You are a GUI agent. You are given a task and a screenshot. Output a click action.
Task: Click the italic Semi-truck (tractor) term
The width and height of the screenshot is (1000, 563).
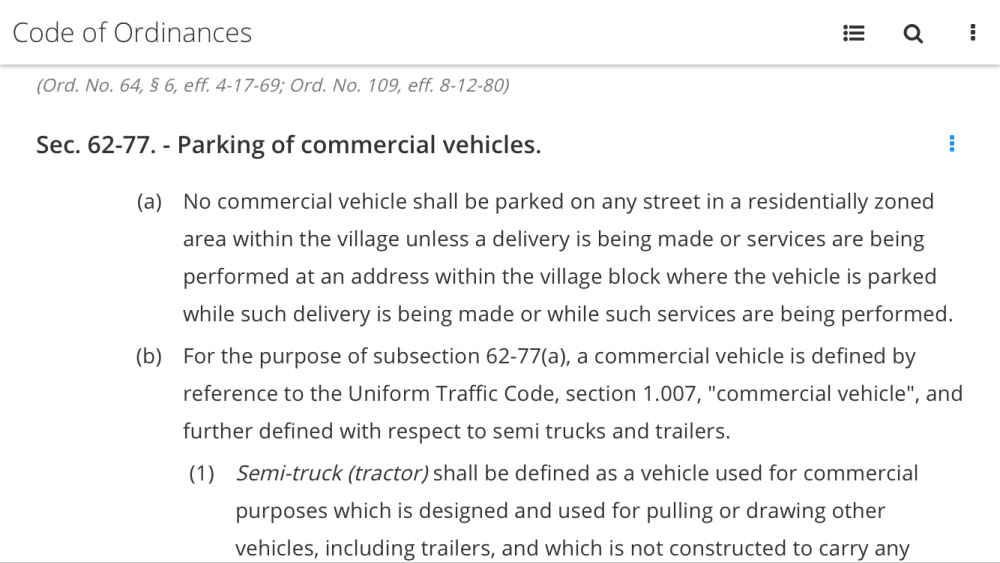tap(332, 473)
